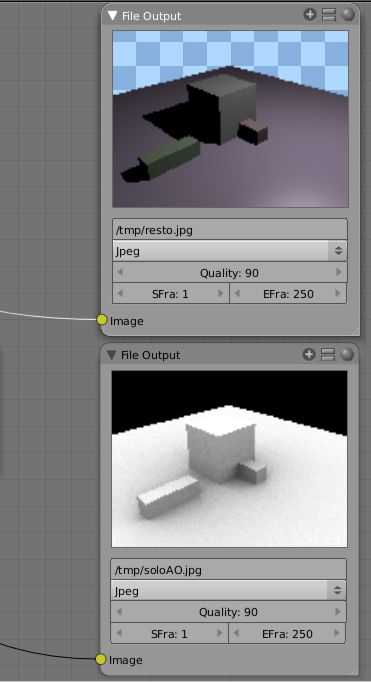This screenshot has height=682, width=371.
Task: Select File Output title of soloAO.jpg node
Action: (150, 355)
